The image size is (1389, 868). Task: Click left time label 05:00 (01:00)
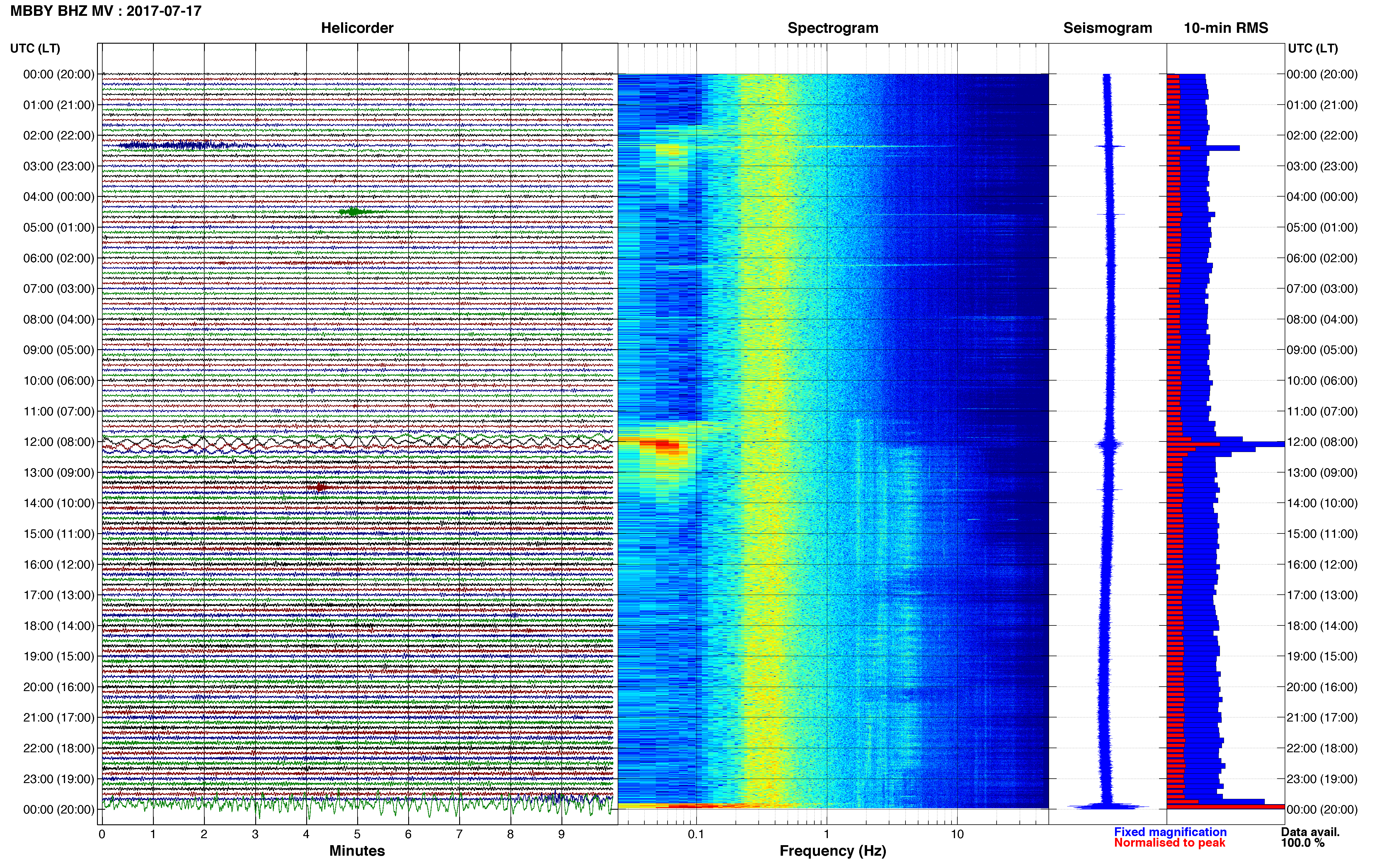(59, 227)
